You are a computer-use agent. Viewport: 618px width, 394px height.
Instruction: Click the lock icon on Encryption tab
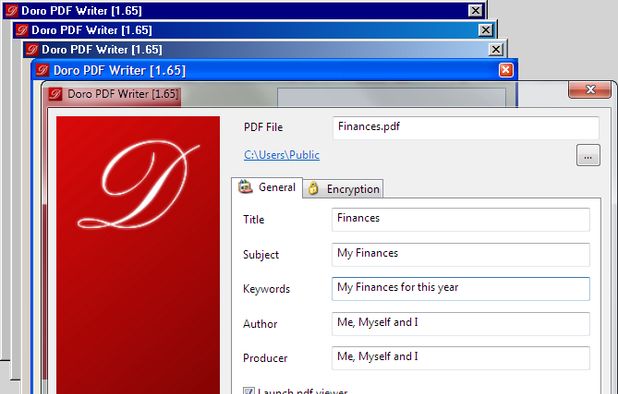pyautogui.click(x=313, y=188)
